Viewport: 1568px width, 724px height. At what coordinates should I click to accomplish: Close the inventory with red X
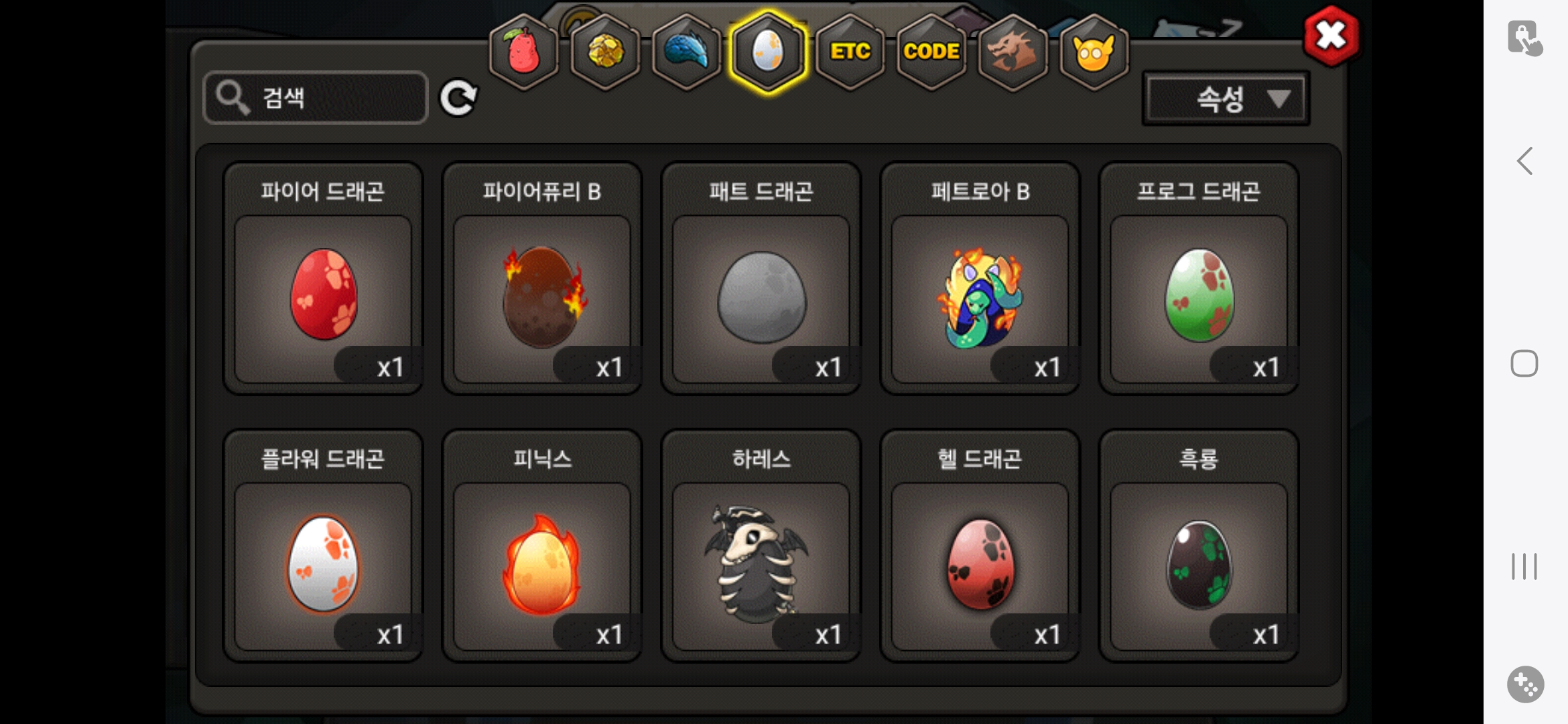pos(1331,36)
